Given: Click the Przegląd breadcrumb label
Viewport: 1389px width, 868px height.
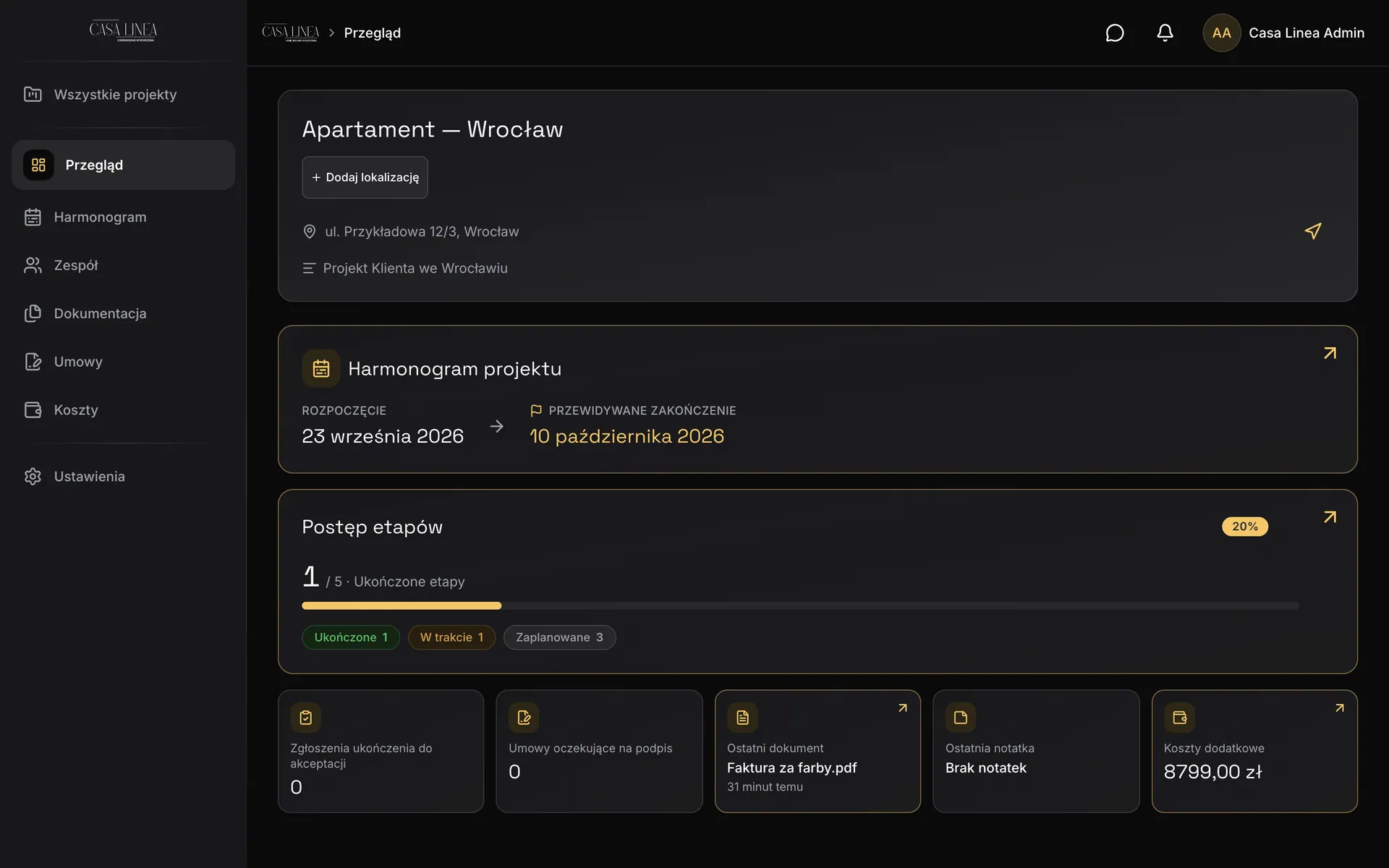Looking at the screenshot, I should [x=372, y=33].
